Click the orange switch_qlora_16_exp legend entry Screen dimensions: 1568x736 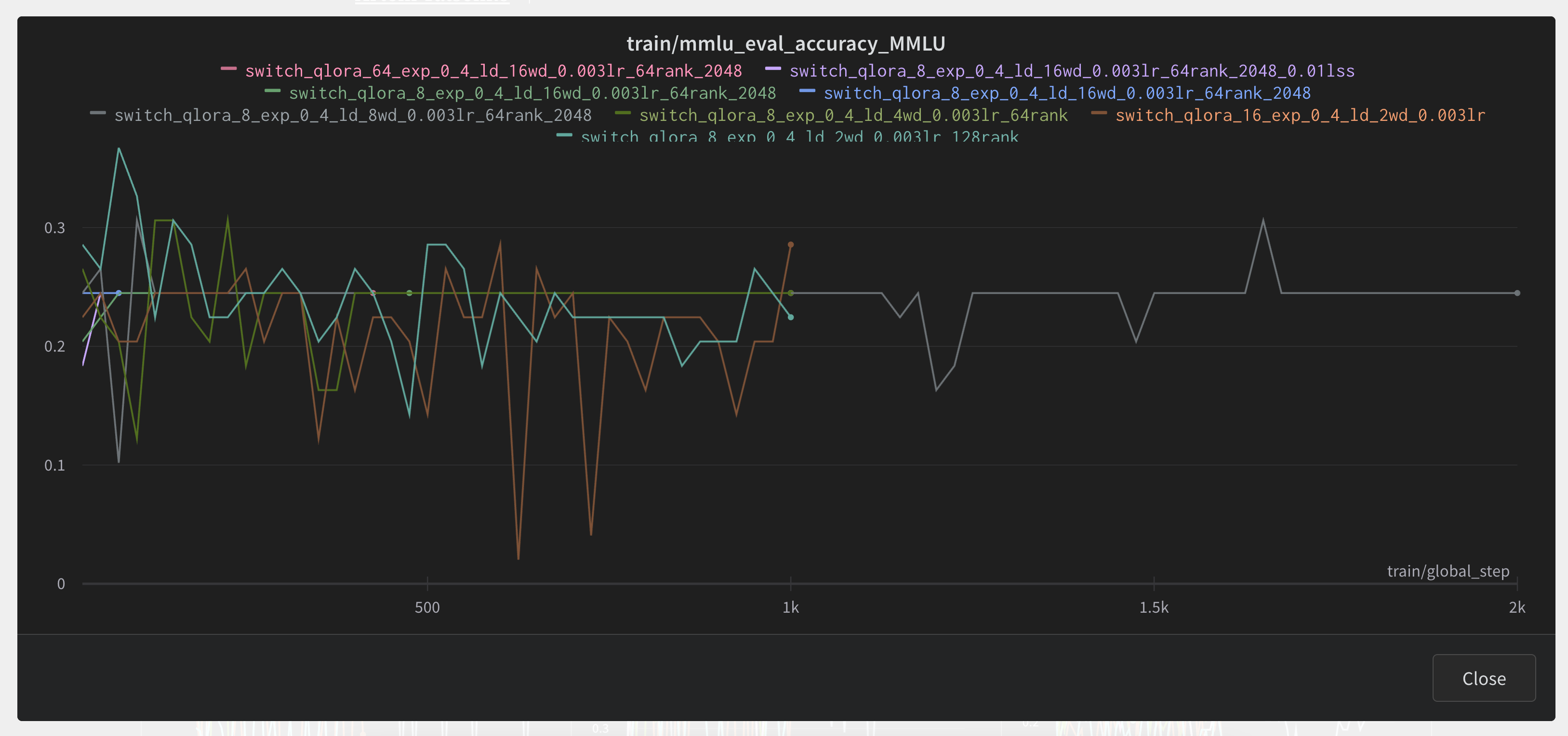coord(1300,116)
